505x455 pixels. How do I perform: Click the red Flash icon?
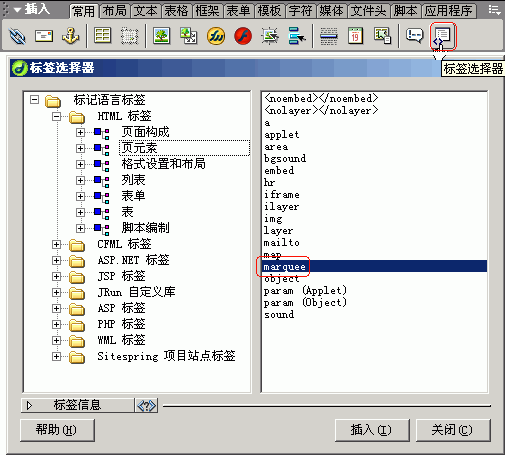pos(243,36)
